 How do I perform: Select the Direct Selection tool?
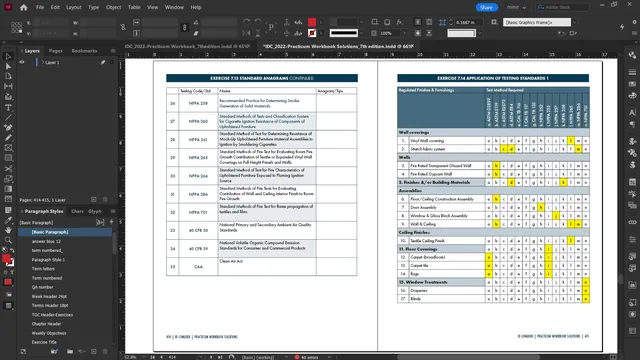8,66
